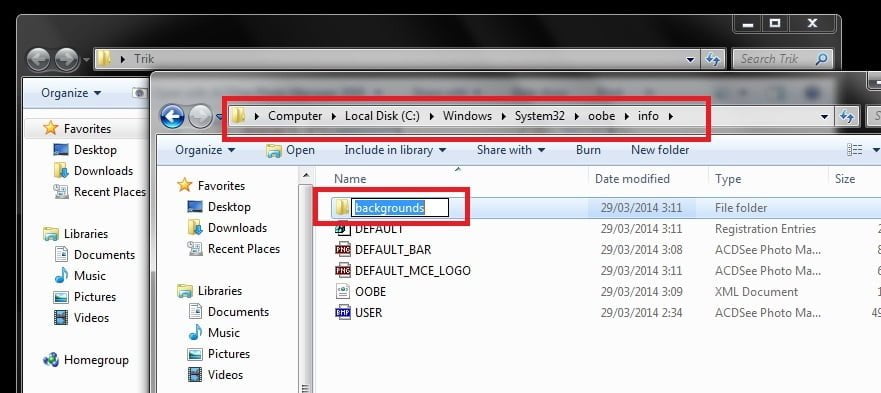The width and height of the screenshot is (881, 393).
Task: Open Downloads in front window Favorites
Action: pos(228,228)
